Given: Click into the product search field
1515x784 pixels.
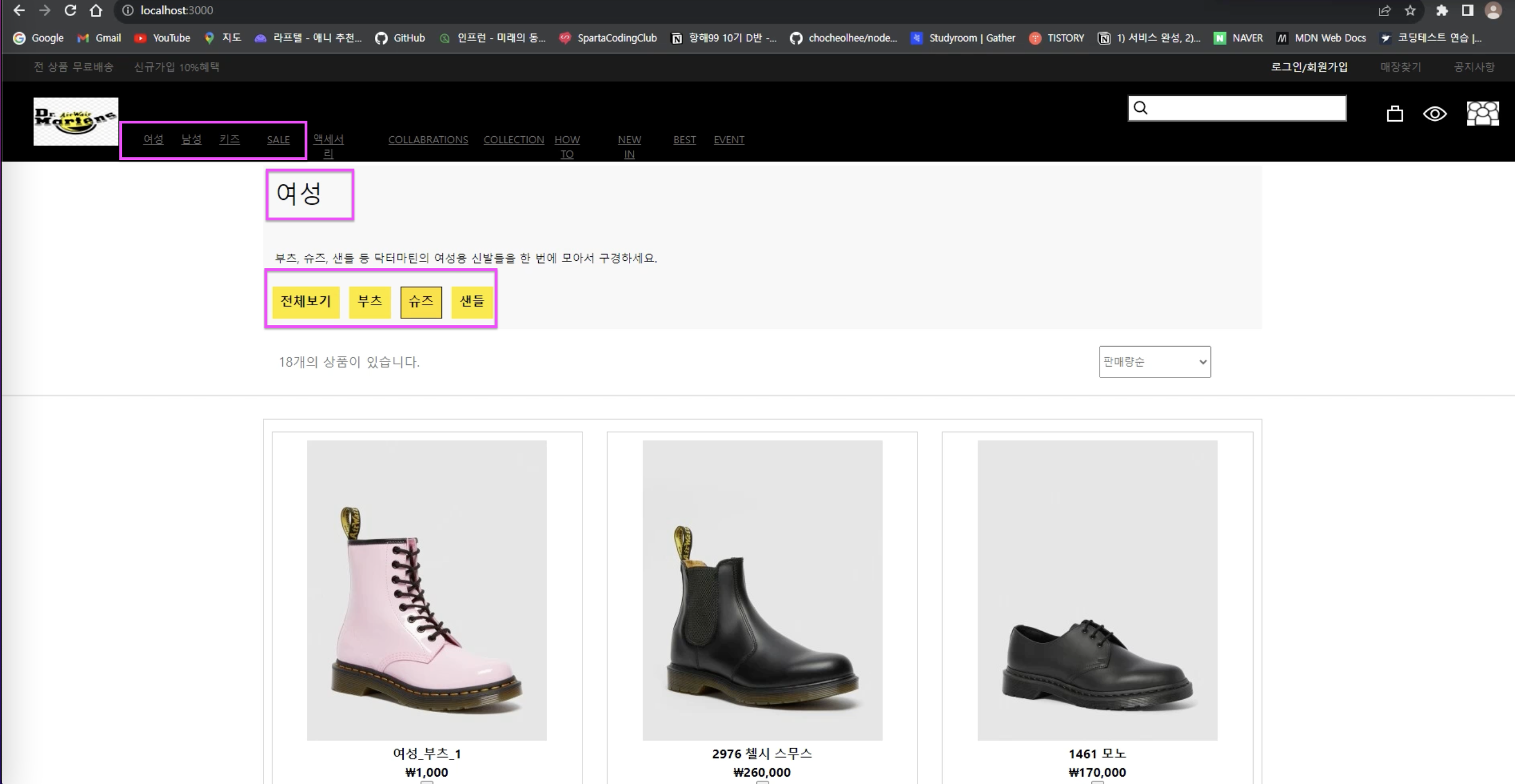Looking at the screenshot, I should [1247, 108].
